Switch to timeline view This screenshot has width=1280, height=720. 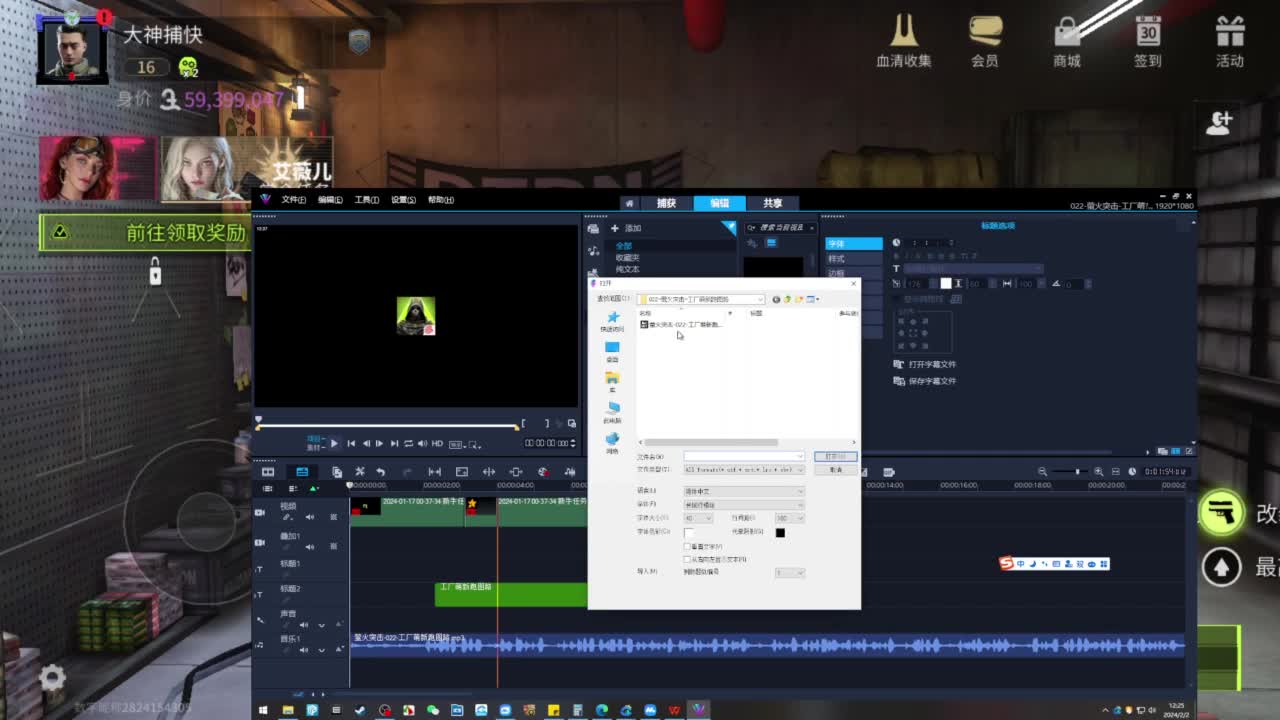(x=302, y=471)
